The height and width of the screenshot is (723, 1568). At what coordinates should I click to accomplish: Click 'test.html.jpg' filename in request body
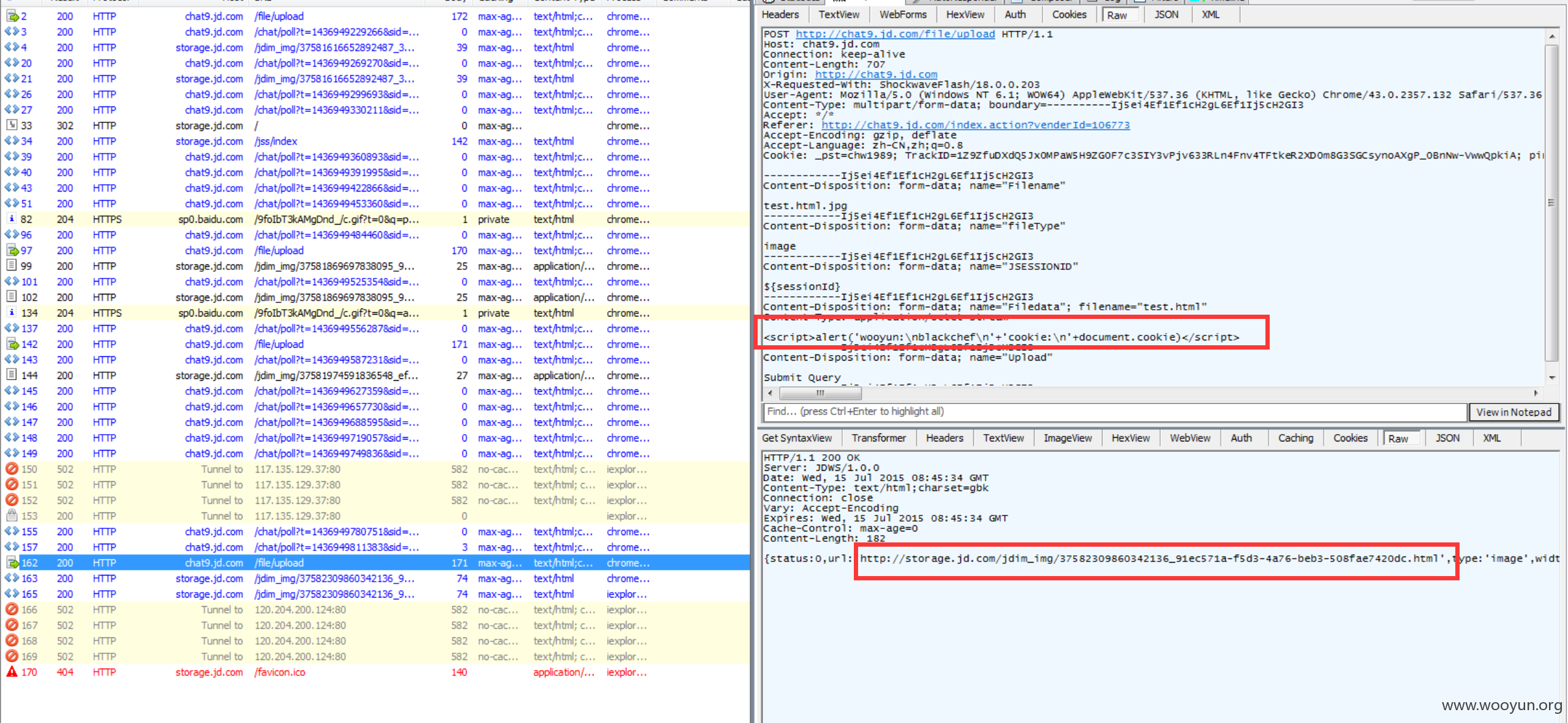(x=805, y=206)
